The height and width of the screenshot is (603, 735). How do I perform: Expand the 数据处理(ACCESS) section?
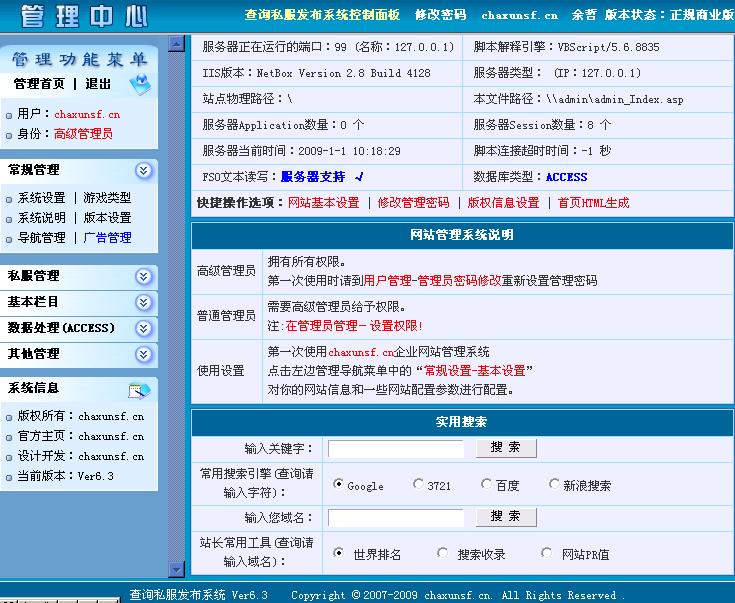pos(144,328)
